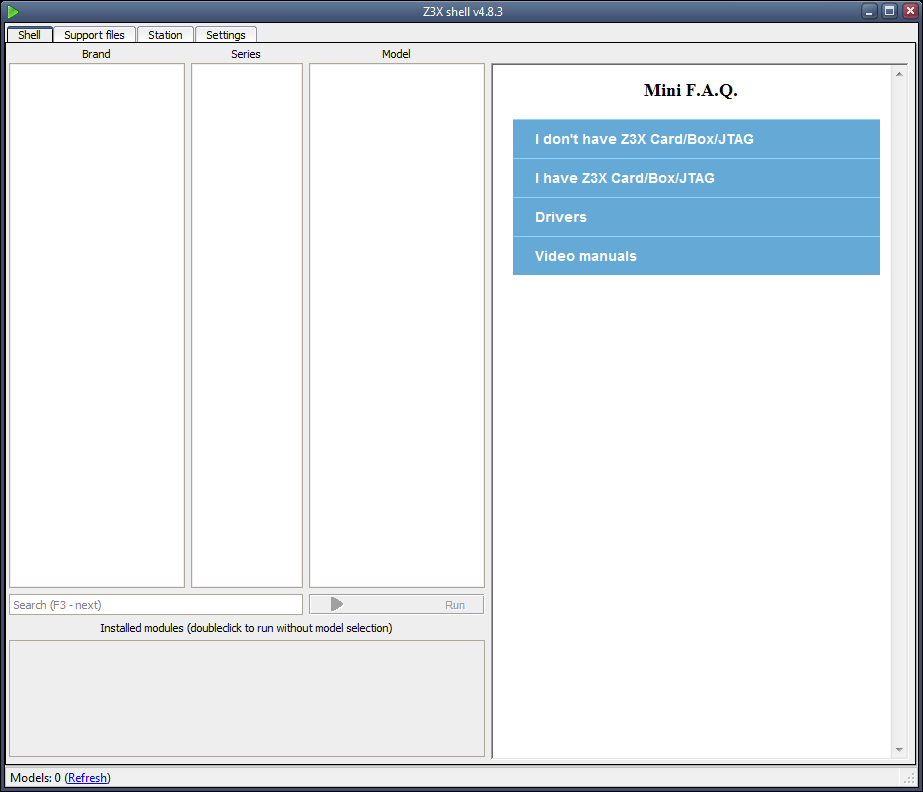Minimize the Z3X shell window
Image resolution: width=923 pixels, height=792 pixels.
coord(869,11)
